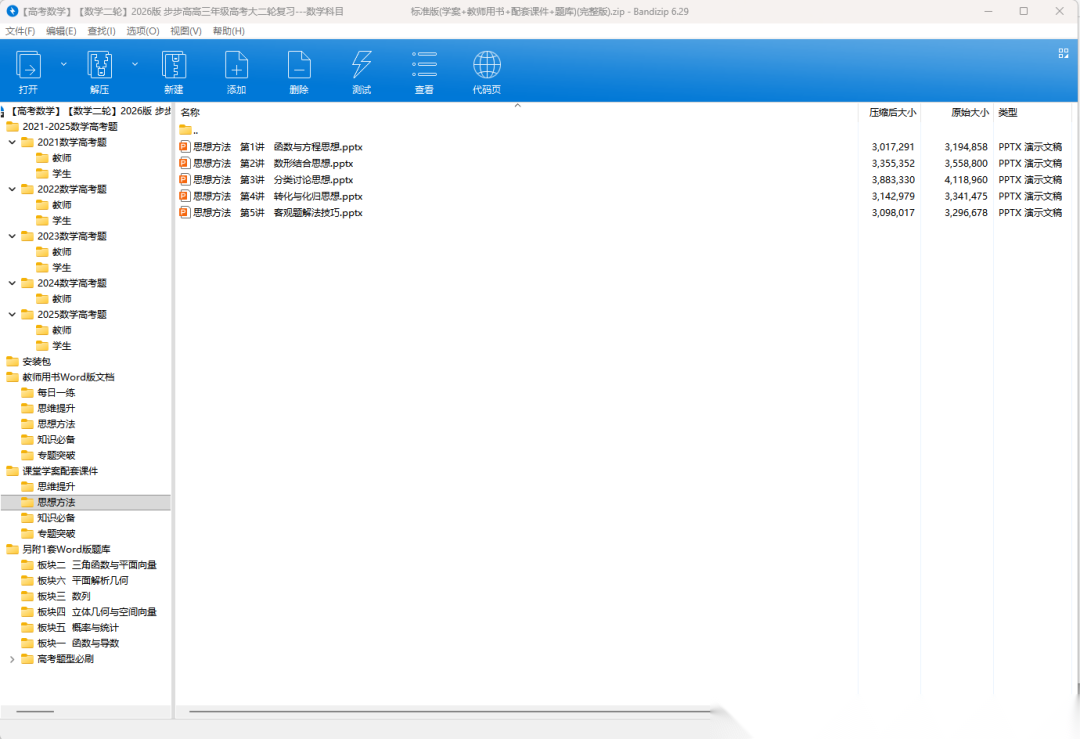Click the 新建 (New archive) icon
The height and width of the screenshot is (739, 1080).
[174, 67]
